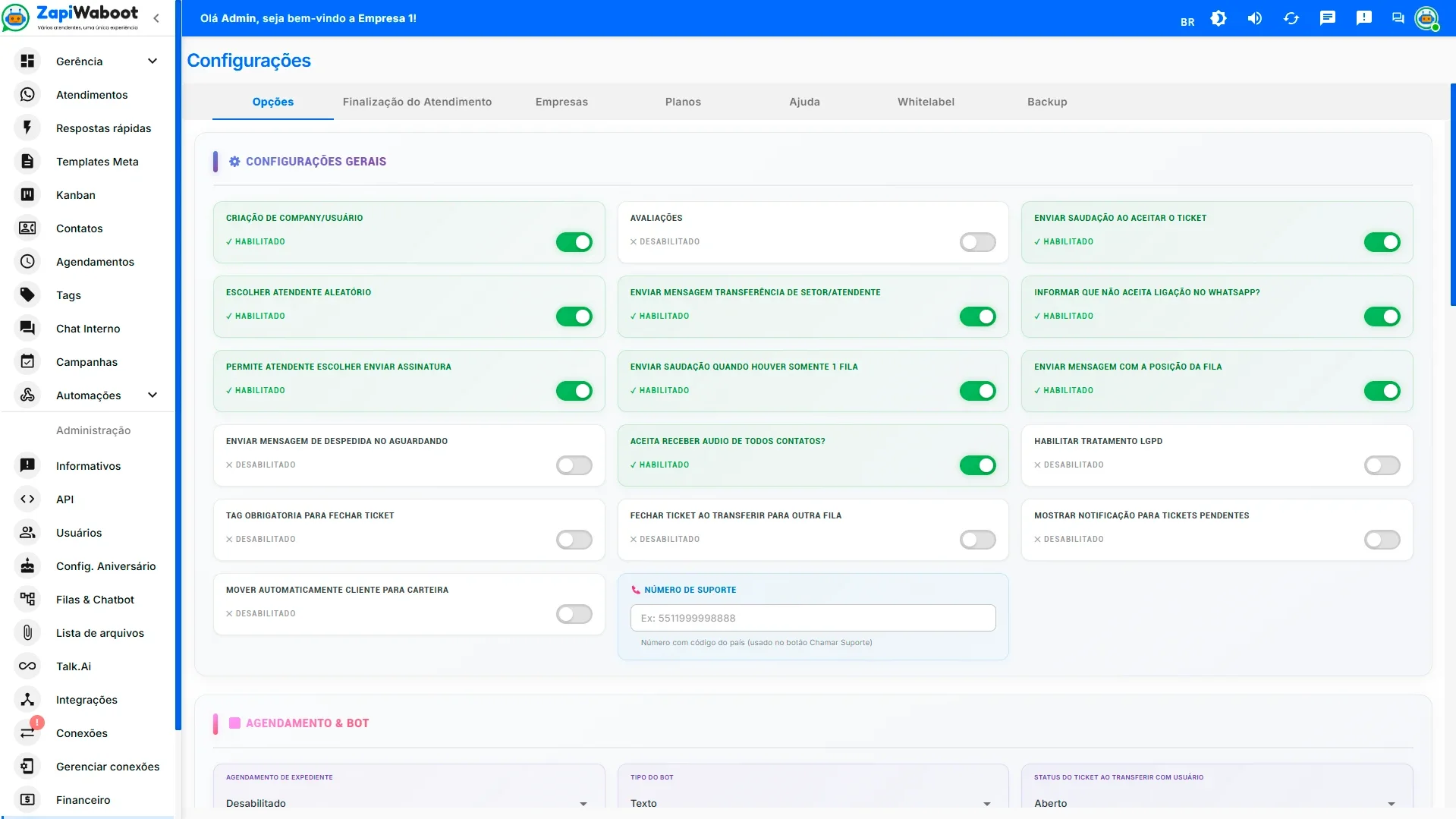Expand the Gerência menu chevron
The width and height of the screenshot is (1456, 819).
(x=153, y=61)
